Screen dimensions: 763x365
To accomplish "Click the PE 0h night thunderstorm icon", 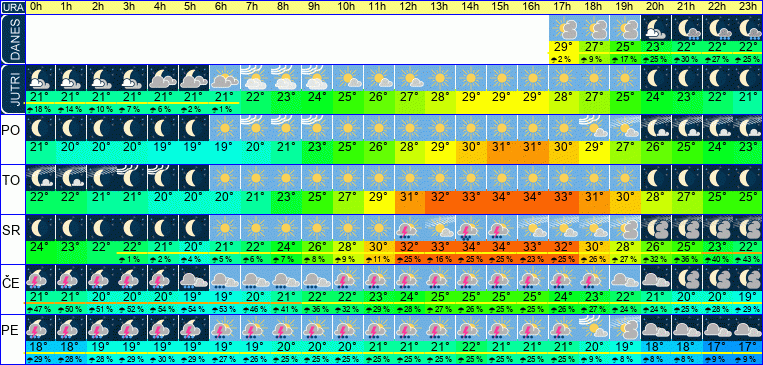I will pyautogui.click(x=40, y=327).
